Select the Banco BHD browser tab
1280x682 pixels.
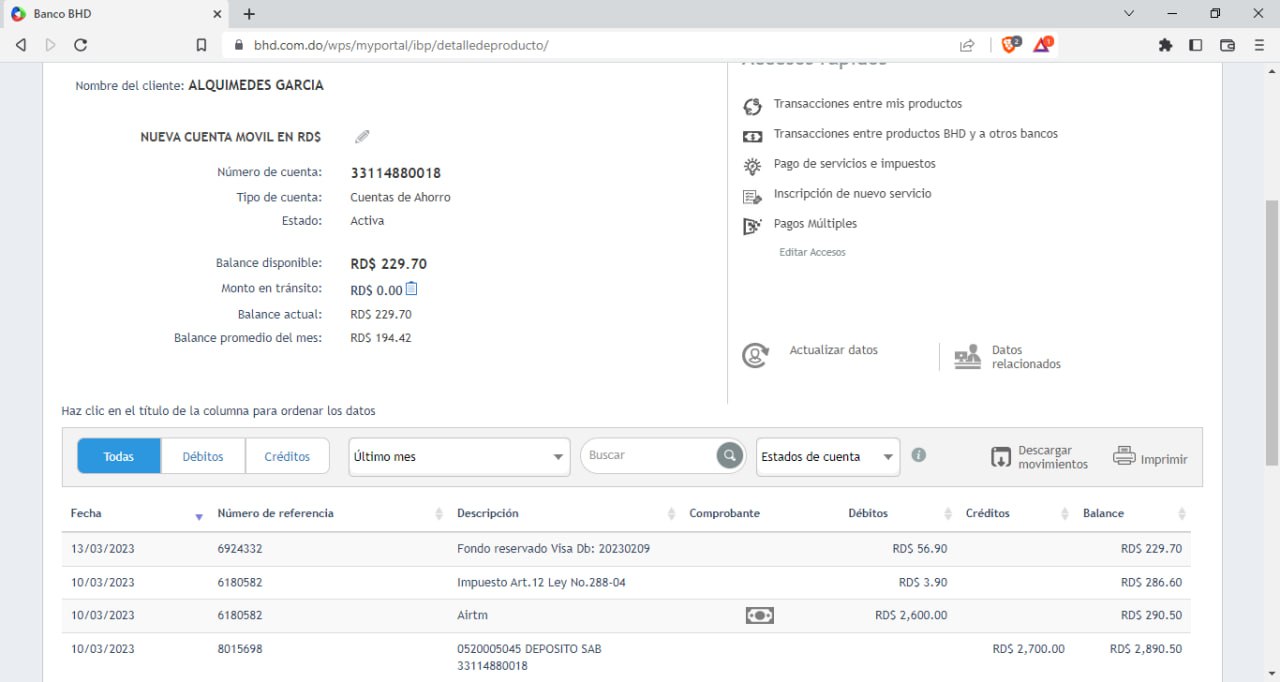coord(110,14)
